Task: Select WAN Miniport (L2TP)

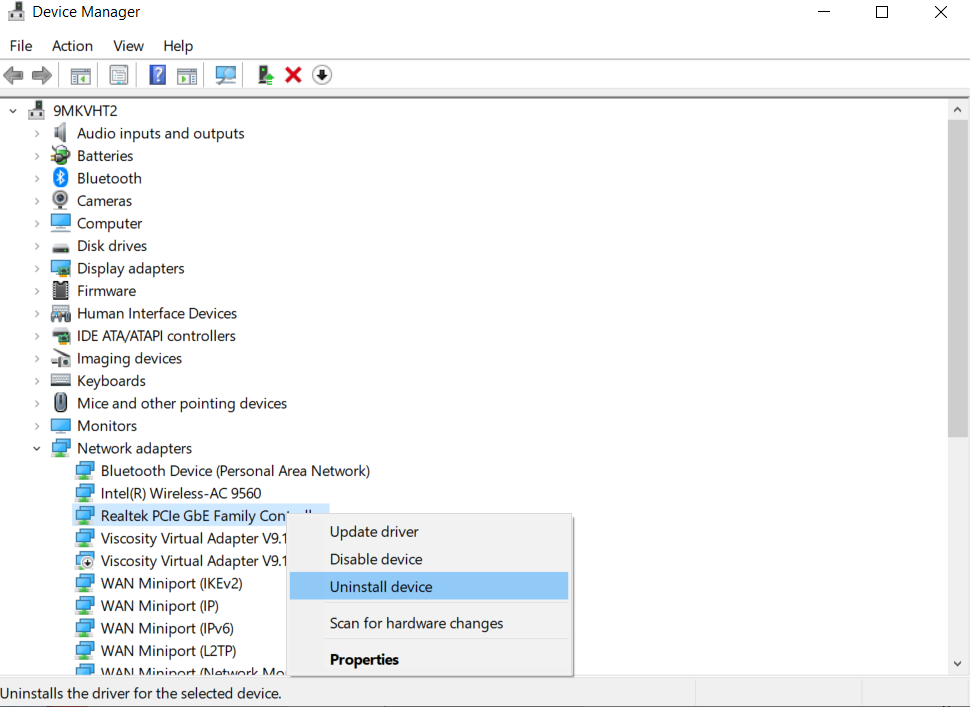Action: pos(168,651)
